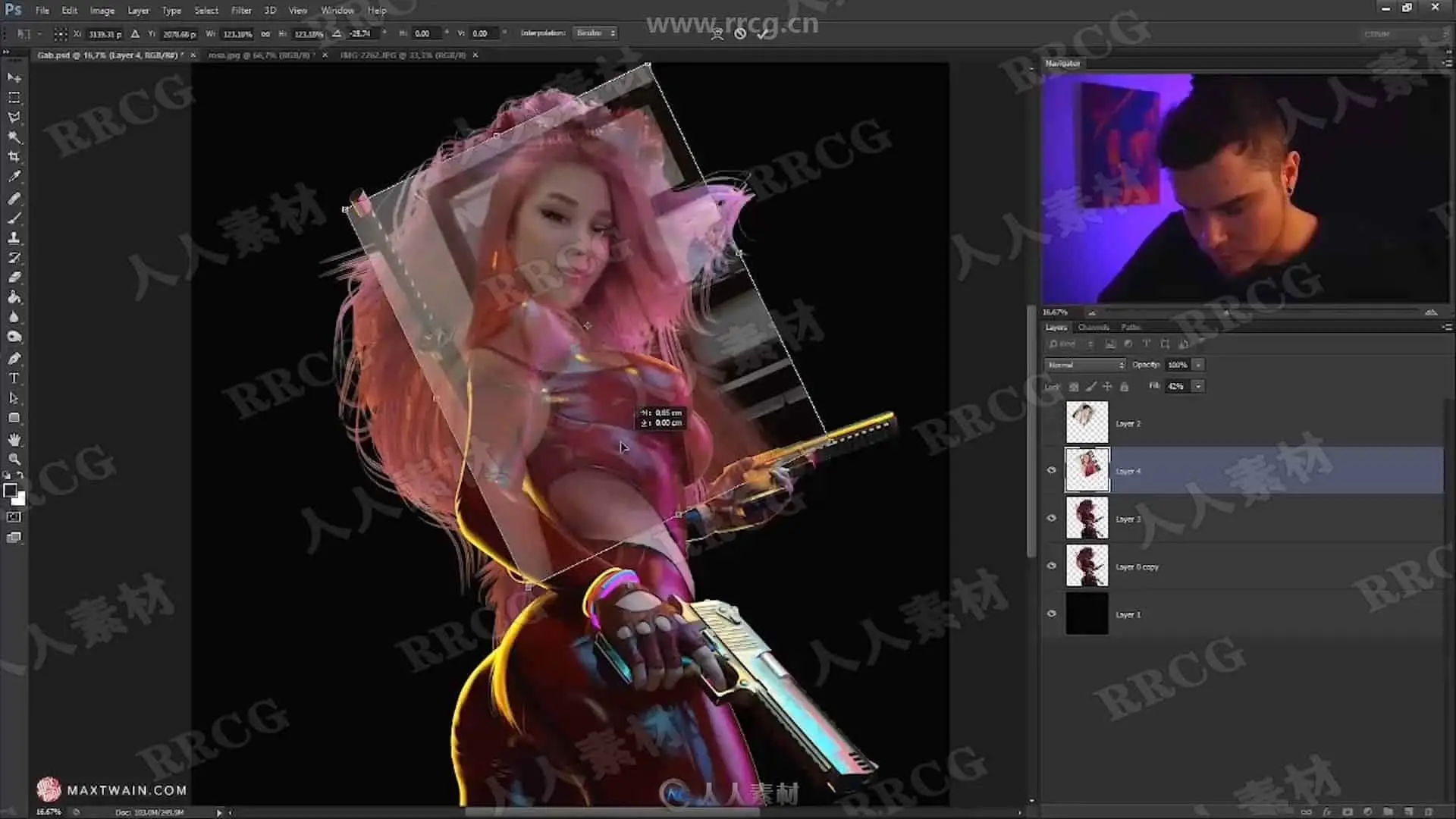Click the layer effects fx icon

1326,812
